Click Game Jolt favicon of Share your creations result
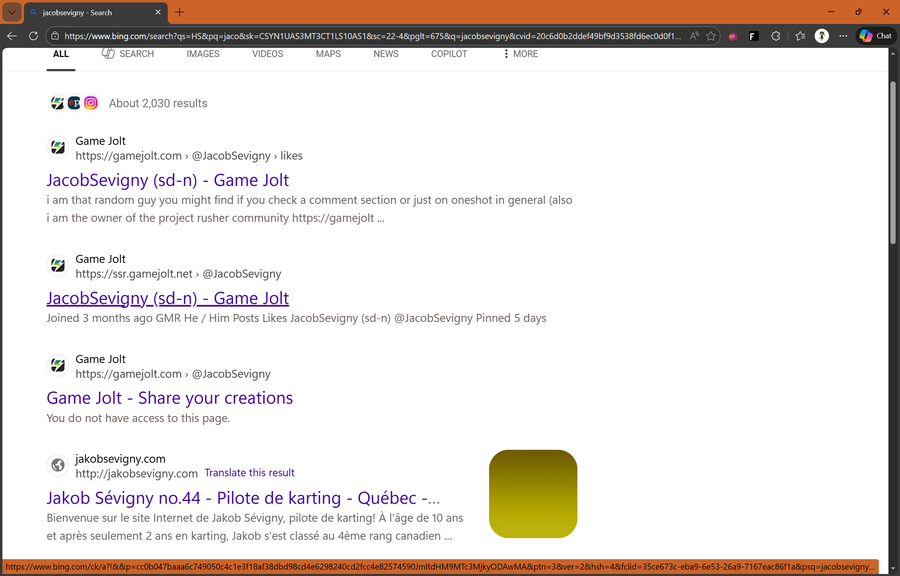 pyautogui.click(x=57, y=365)
